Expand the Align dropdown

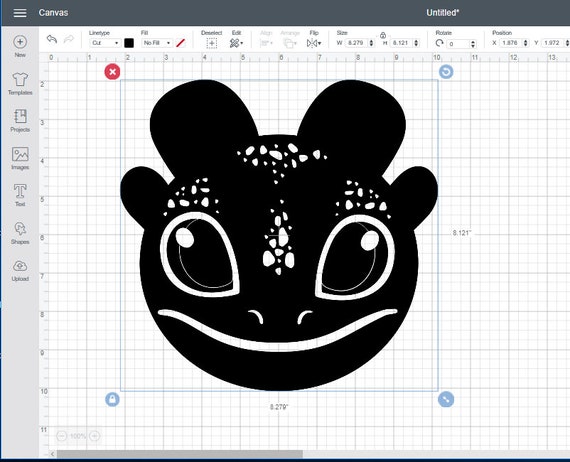(x=266, y=43)
